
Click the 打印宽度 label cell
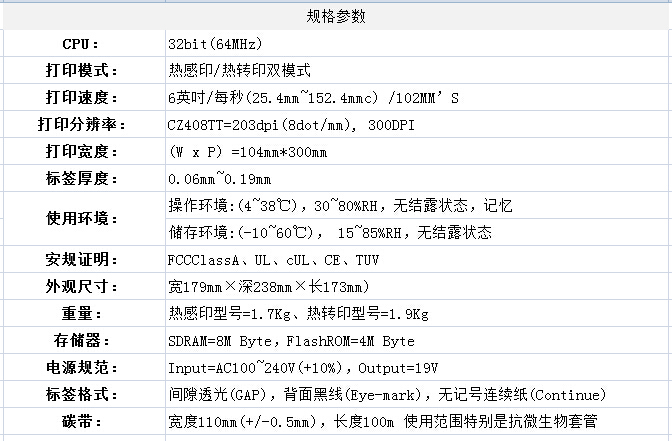pos(81,152)
